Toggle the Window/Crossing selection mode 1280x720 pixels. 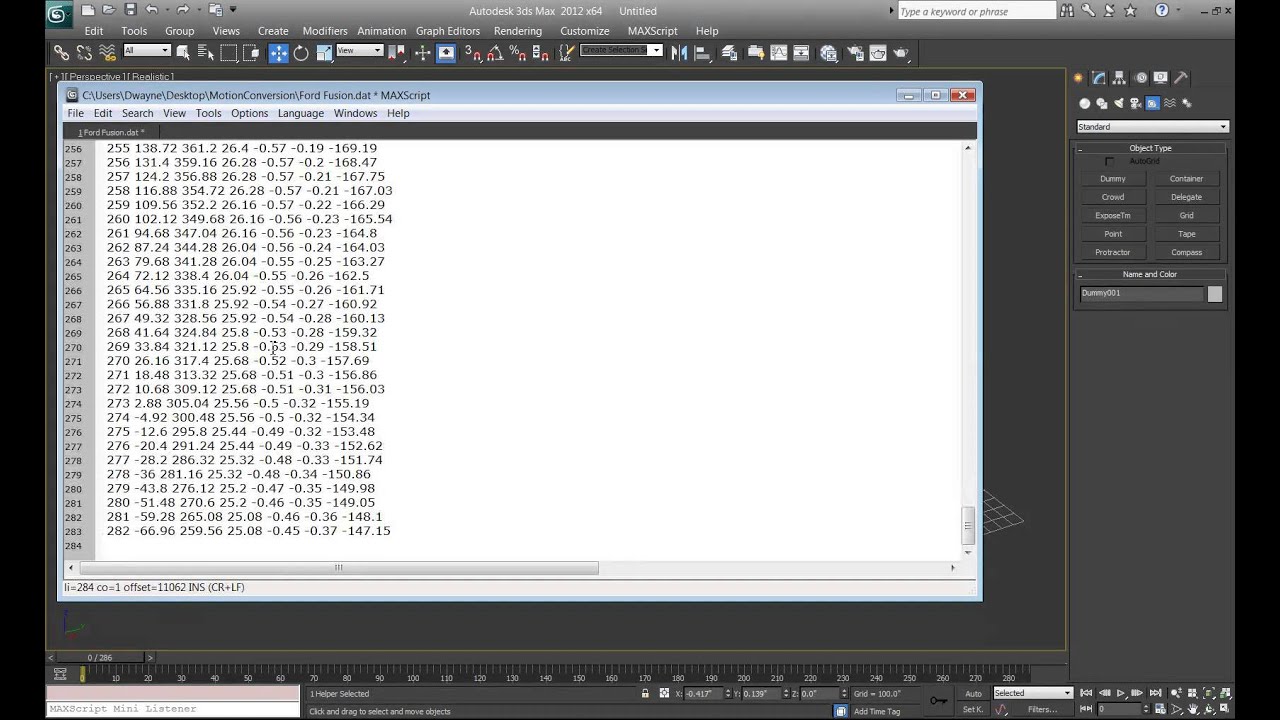click(x=251, y=52)
